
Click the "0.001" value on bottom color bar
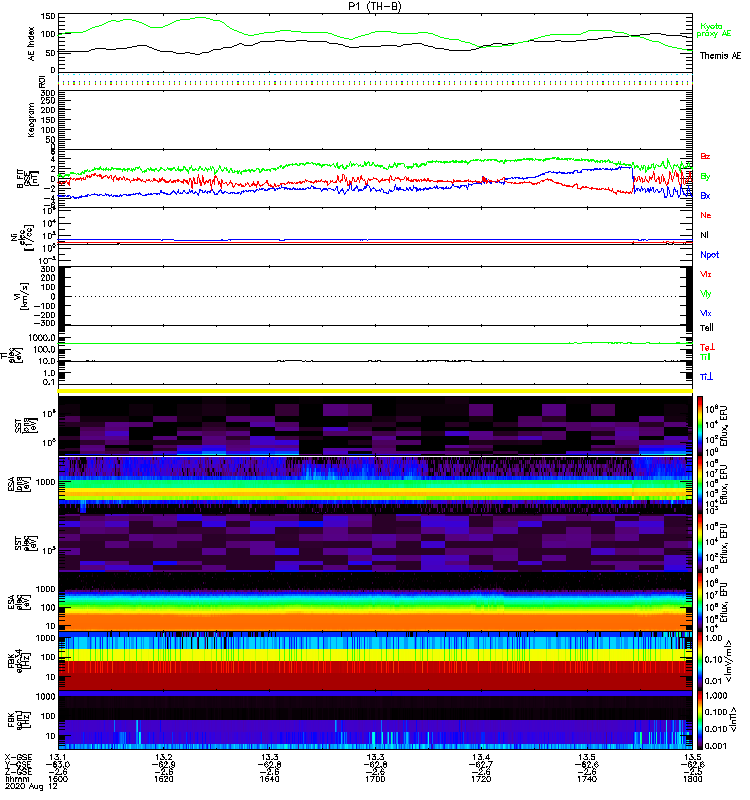tap(715, 746)
